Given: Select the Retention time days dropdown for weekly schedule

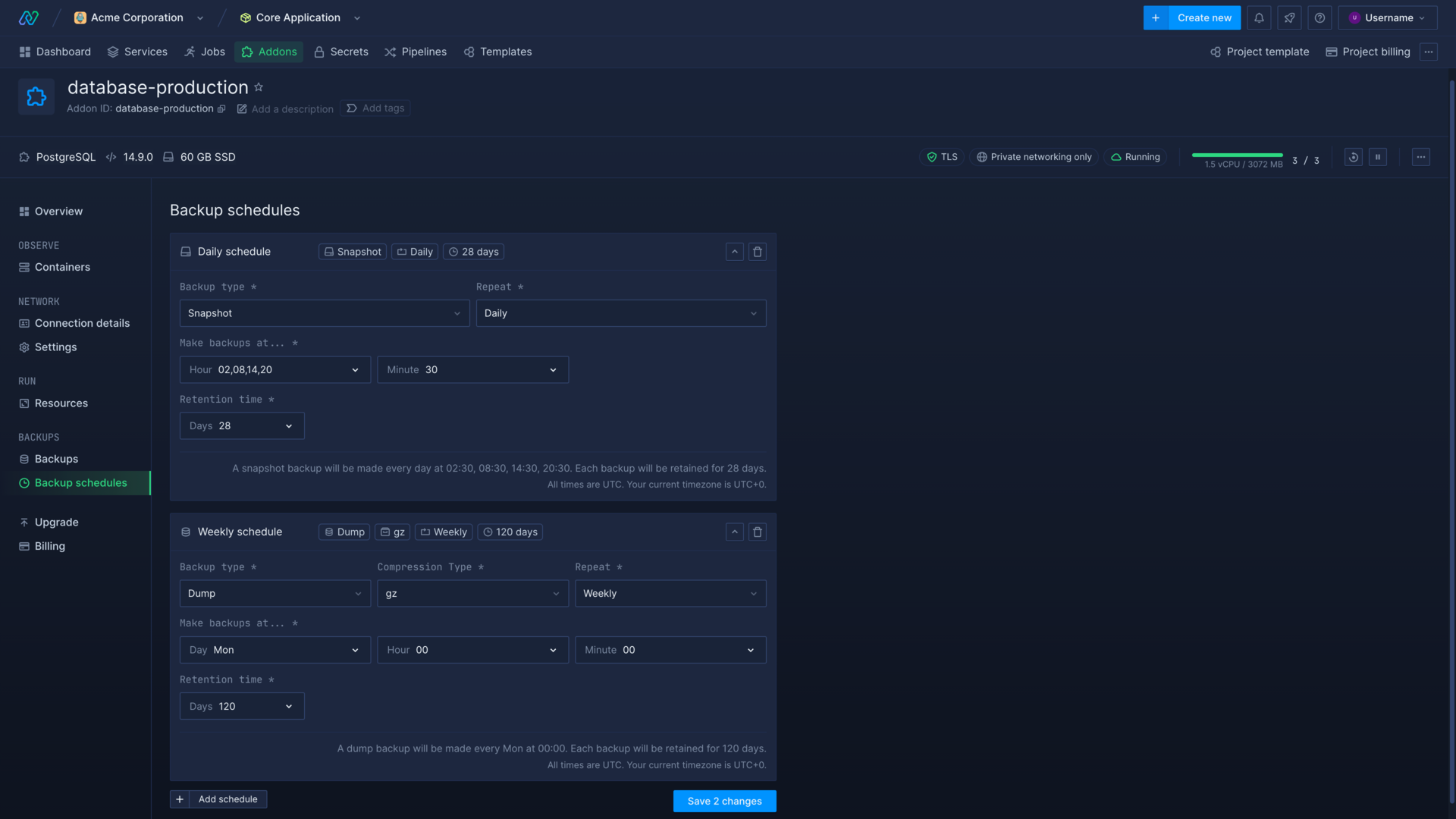Looking at the screenshot, I should coord(241,706).
